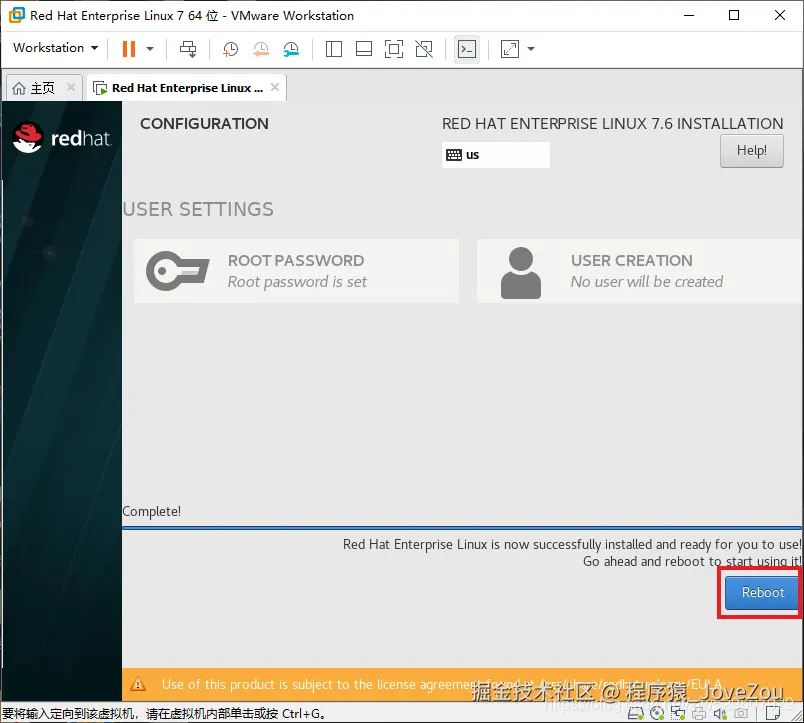Toggle the library sidebar view
The height and width of the screenshot is (723, 804).
click(334, 49)
